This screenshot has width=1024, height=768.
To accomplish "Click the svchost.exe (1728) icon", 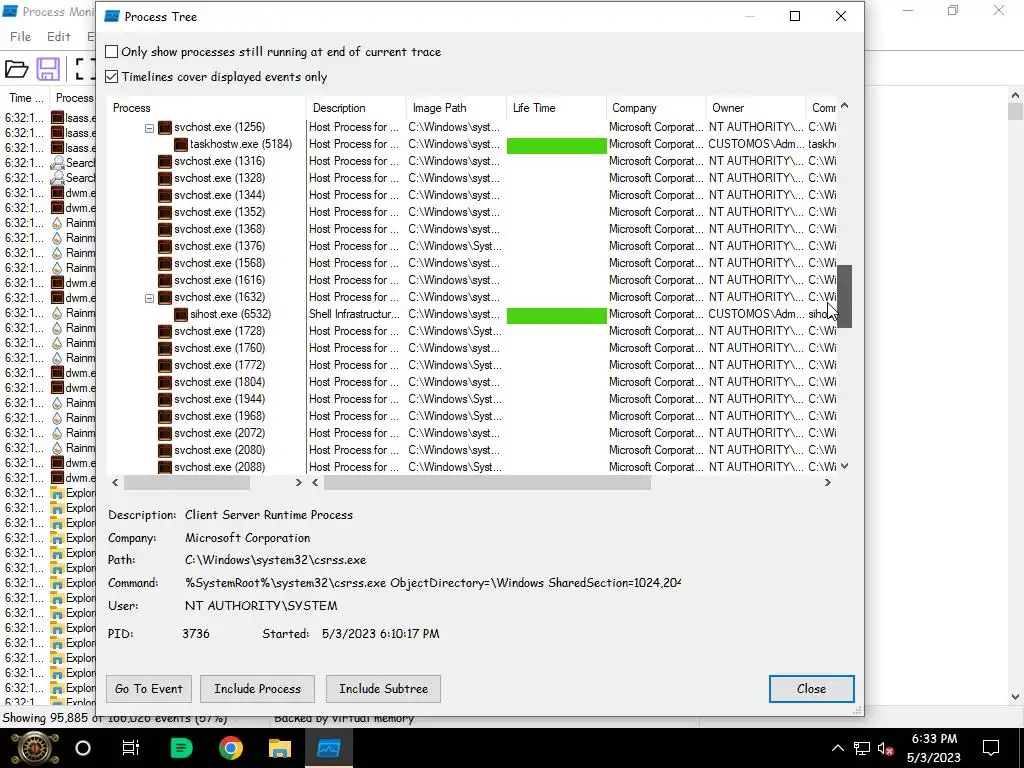I will pos(165,331).
